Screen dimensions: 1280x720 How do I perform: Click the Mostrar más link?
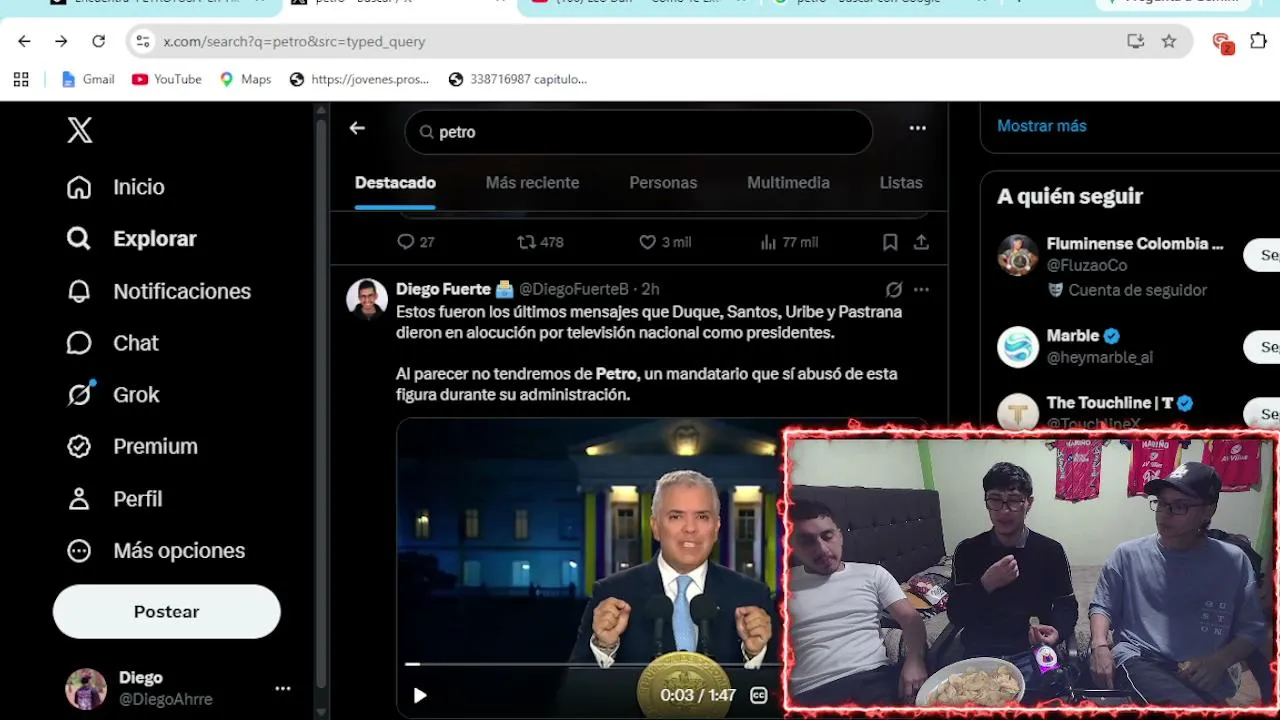[1042, 126]
